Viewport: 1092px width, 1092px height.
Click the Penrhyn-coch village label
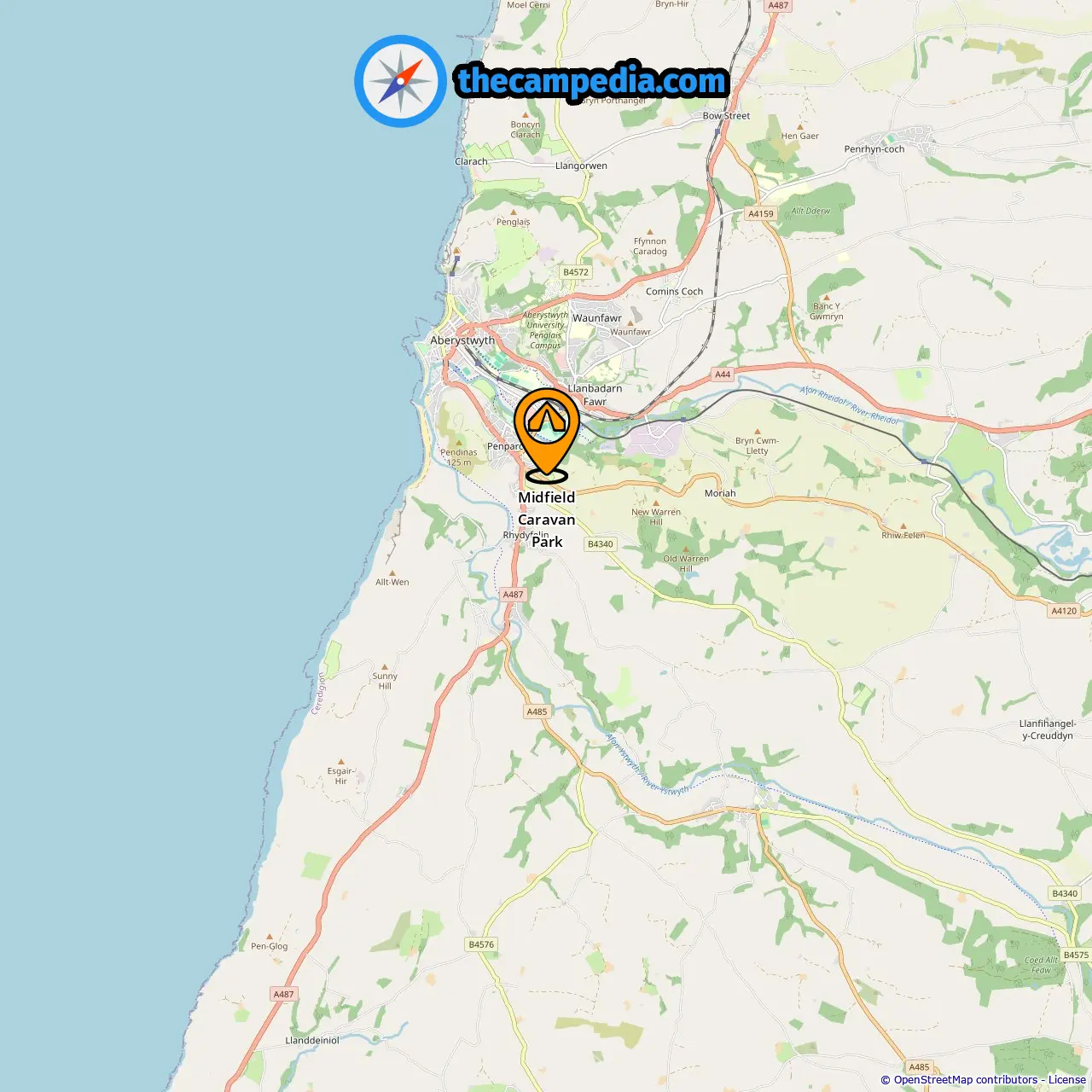pyautogui.click(x=874, y=148)
